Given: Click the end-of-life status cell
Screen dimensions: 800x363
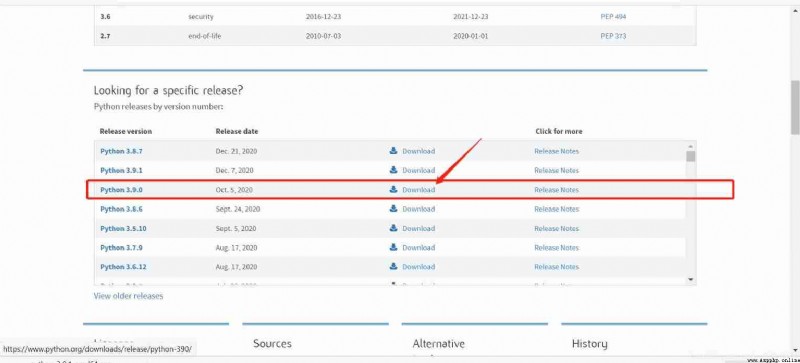Looking at the screenshot, I should click(205, 36).
